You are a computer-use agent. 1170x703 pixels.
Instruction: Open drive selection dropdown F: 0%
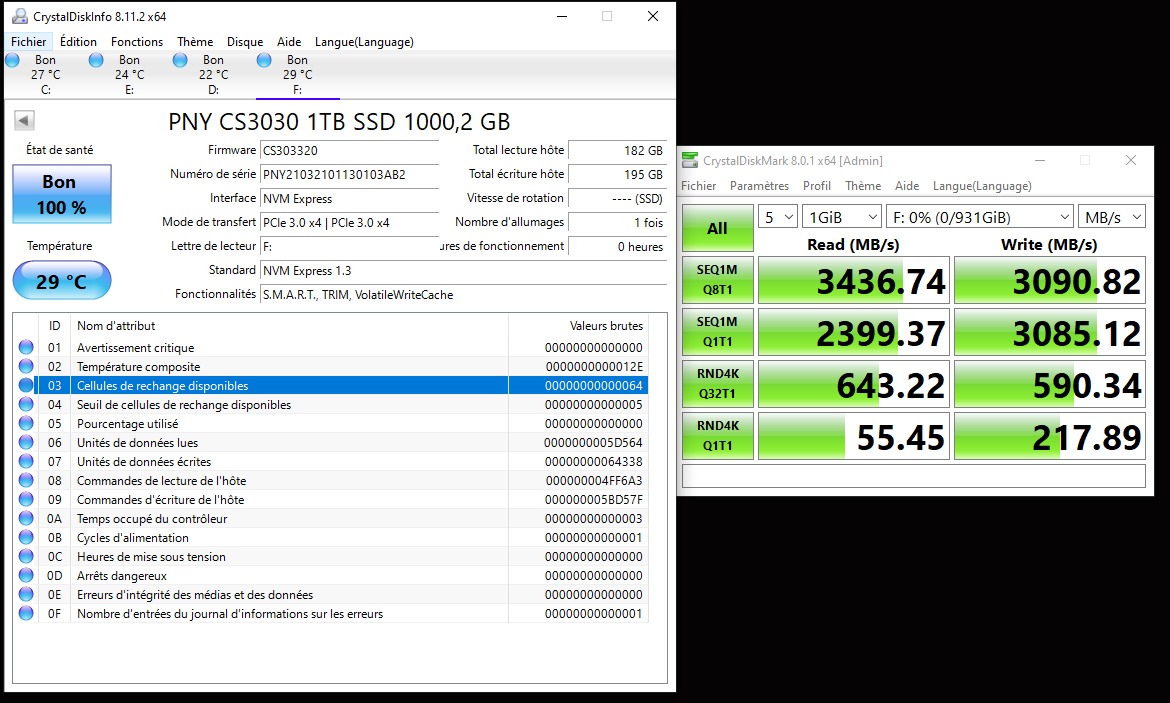pos(980,217)
